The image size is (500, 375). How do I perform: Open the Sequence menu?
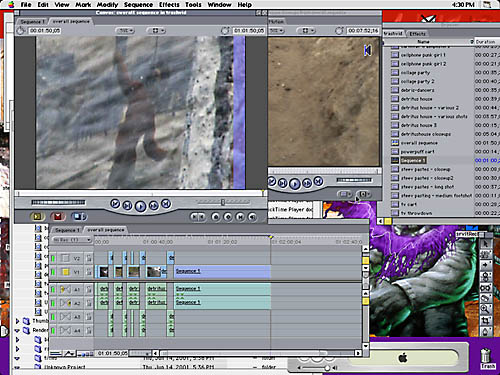point(138,5)
